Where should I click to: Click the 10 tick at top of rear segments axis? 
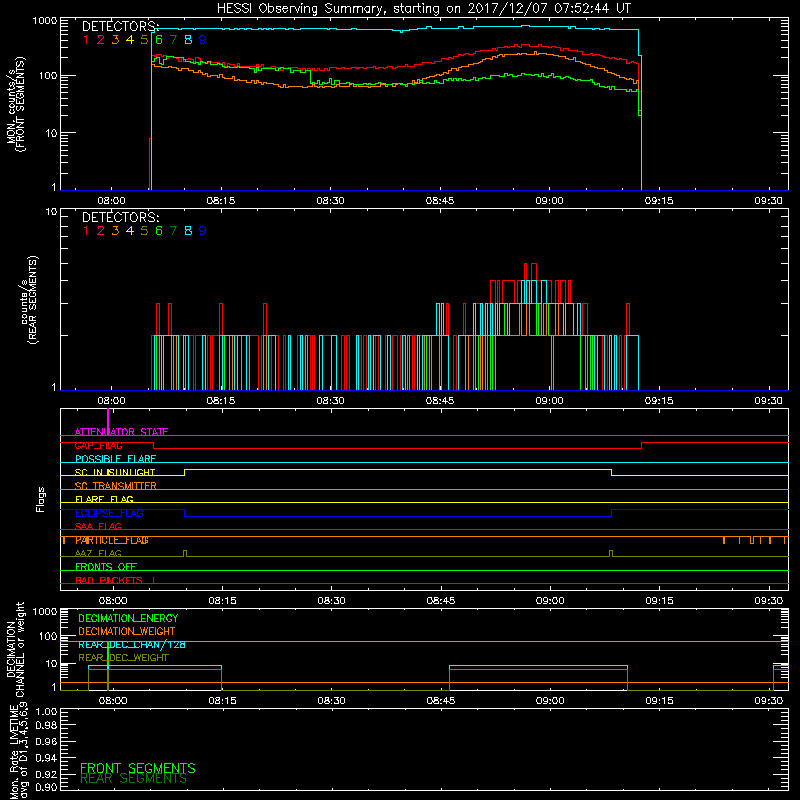click(x=51, y=211)
